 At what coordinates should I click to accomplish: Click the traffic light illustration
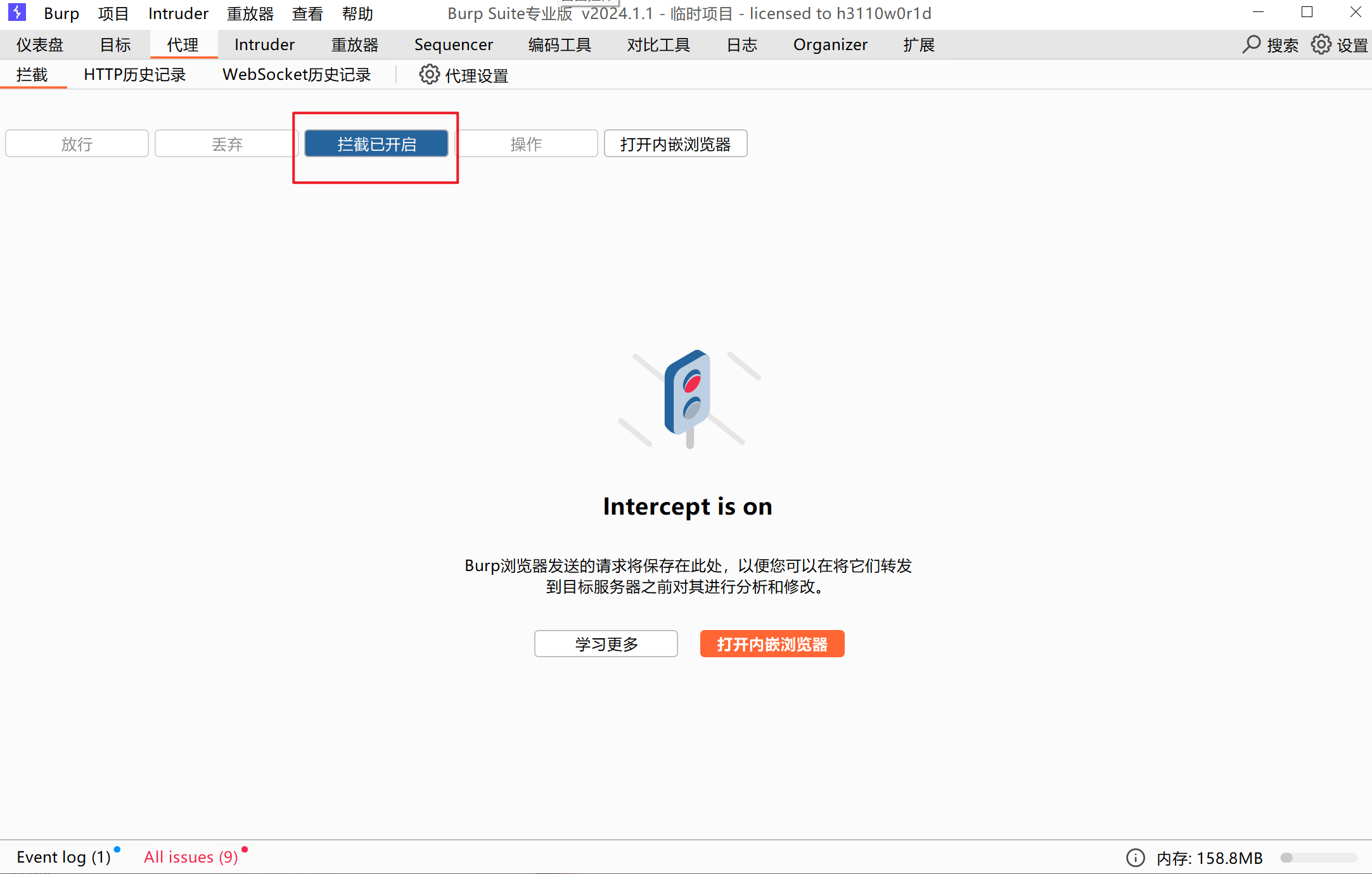[689, 399]
